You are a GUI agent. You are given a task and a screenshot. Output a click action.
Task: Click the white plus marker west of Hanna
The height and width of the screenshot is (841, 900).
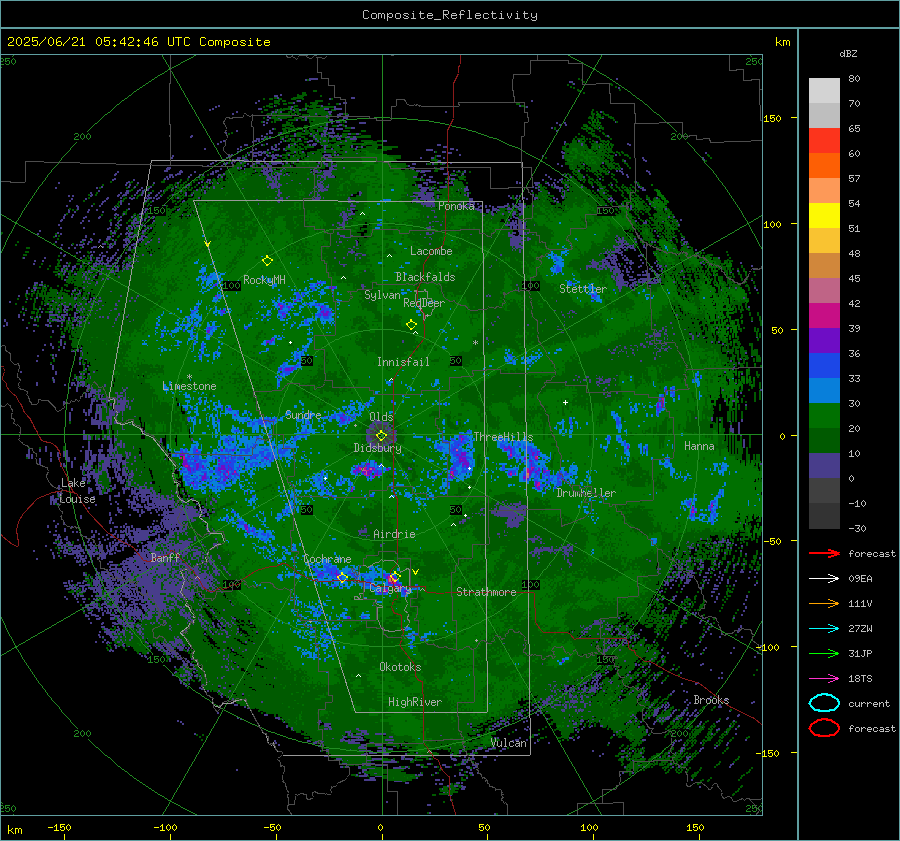(x=565, y=402)
